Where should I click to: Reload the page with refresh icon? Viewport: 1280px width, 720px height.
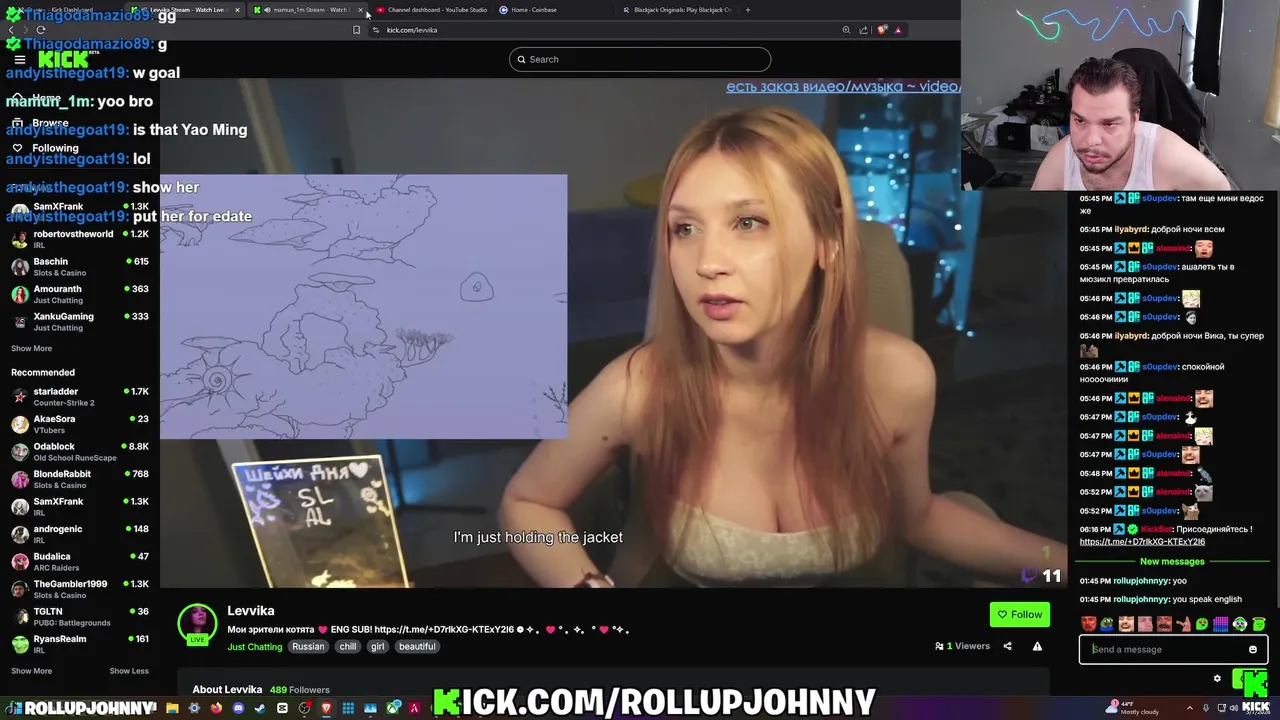click(41, 30)
